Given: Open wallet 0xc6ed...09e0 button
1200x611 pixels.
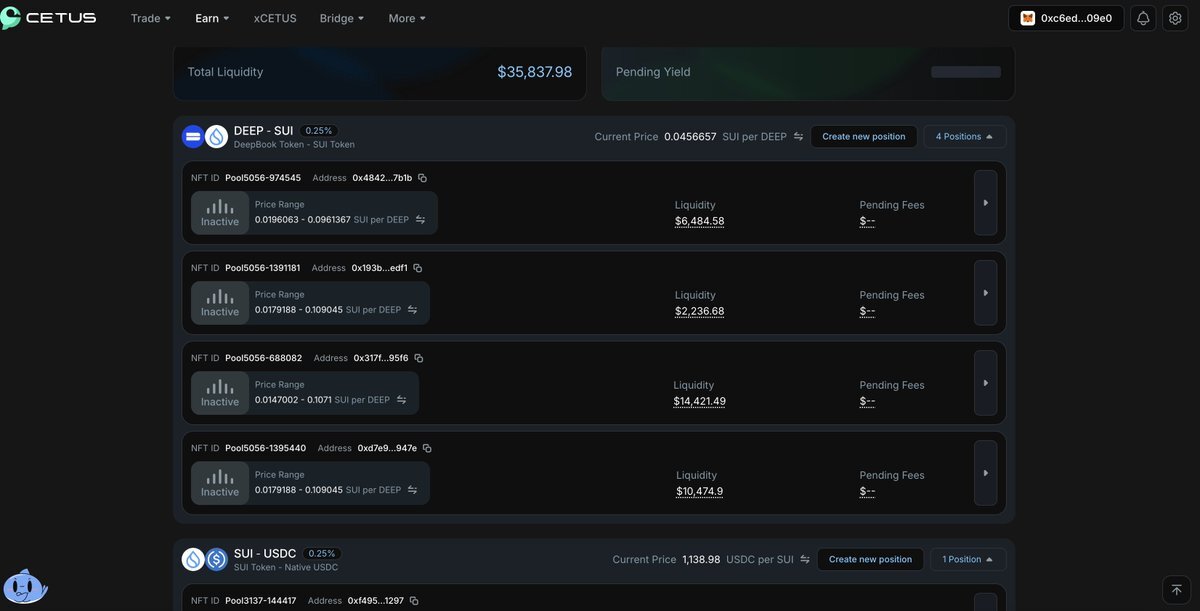Looking at the screenshot, I should tap(1065, 18).
